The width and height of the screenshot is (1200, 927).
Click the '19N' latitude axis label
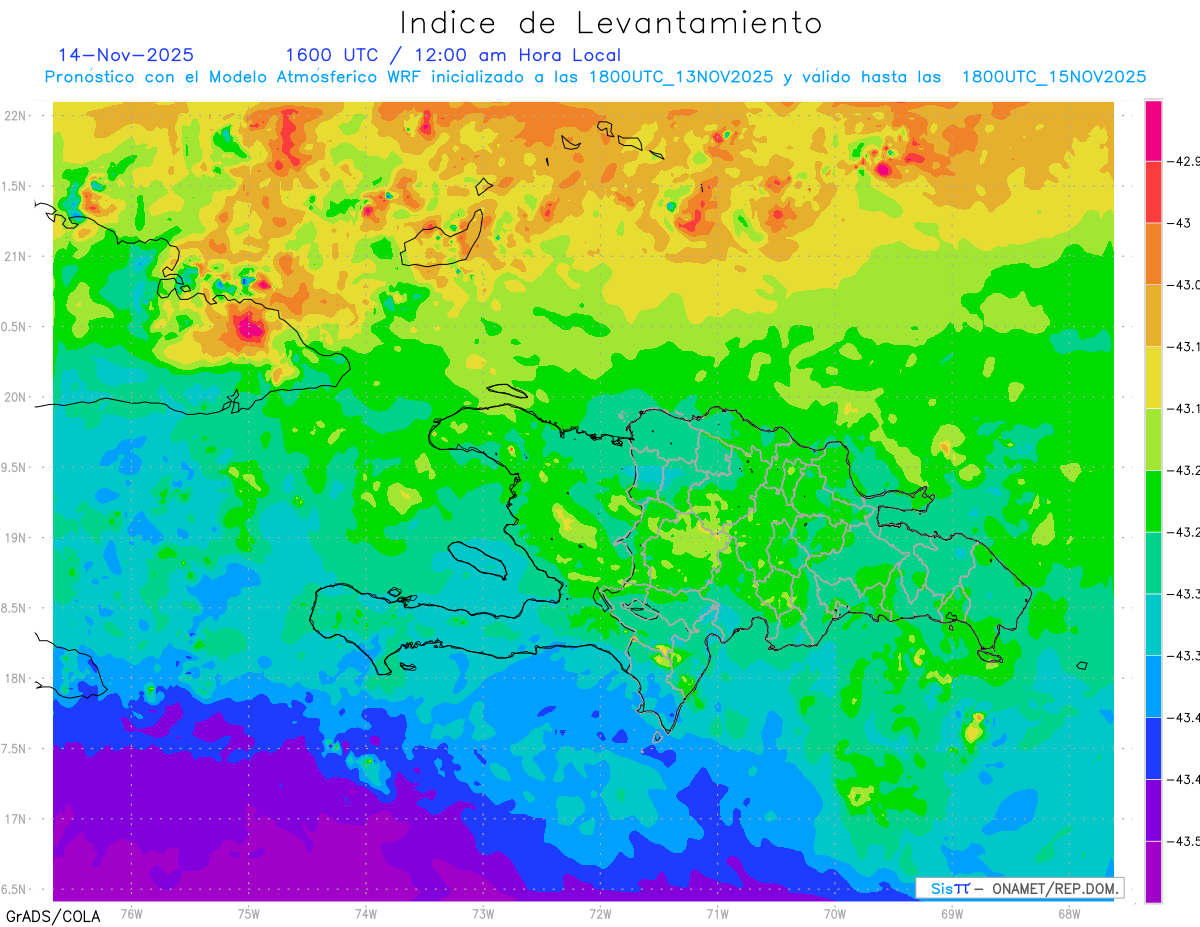tap(16, 538)
